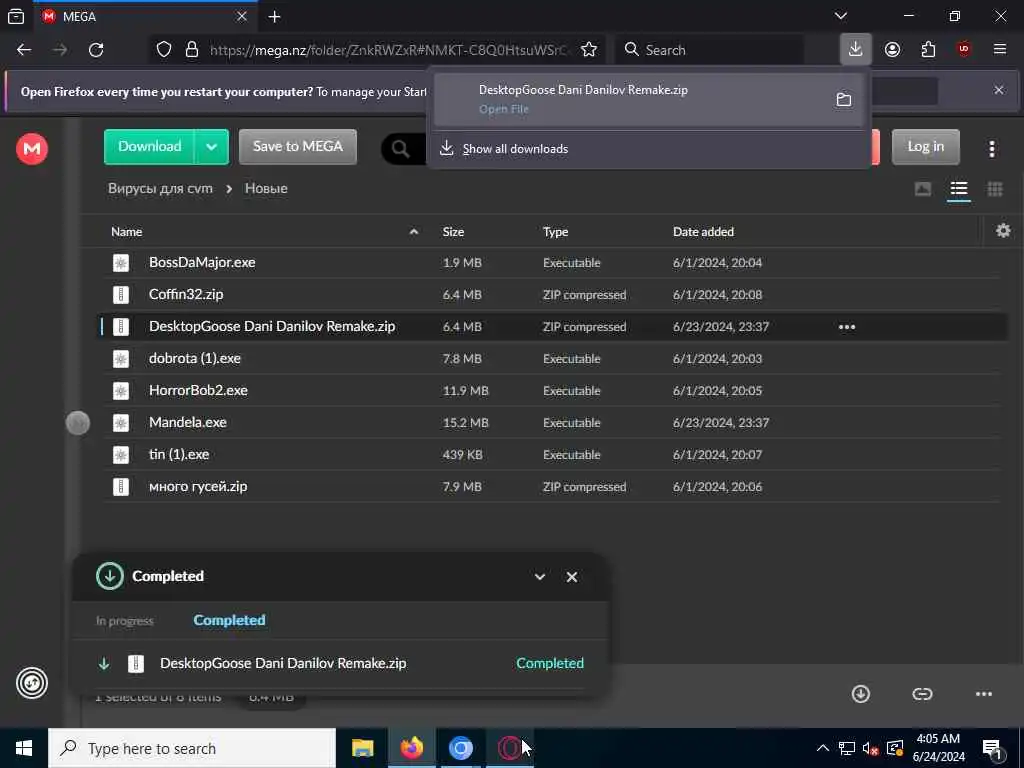The image size is (1024, 768).
Task: Click the Log in button
Action: coord(925,146)
